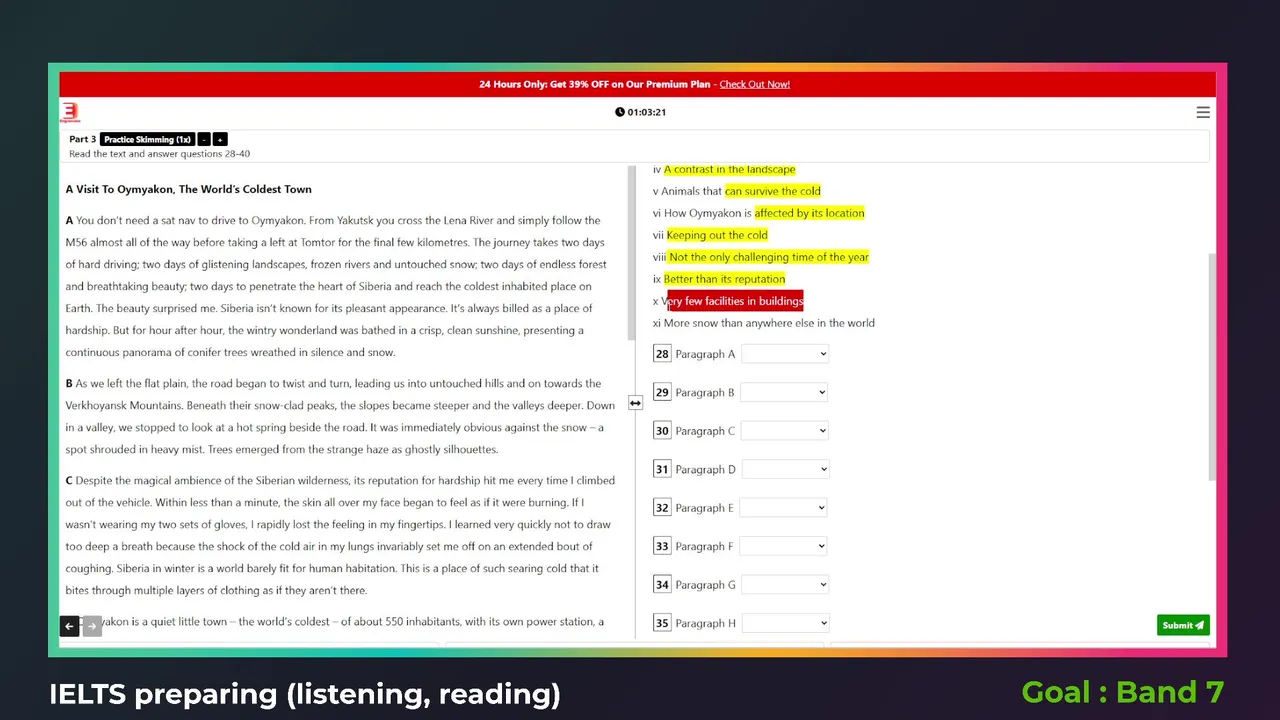Screen dimensions: 1280x720
Task: Open the hamburger menu icon
Action: 1203,112
